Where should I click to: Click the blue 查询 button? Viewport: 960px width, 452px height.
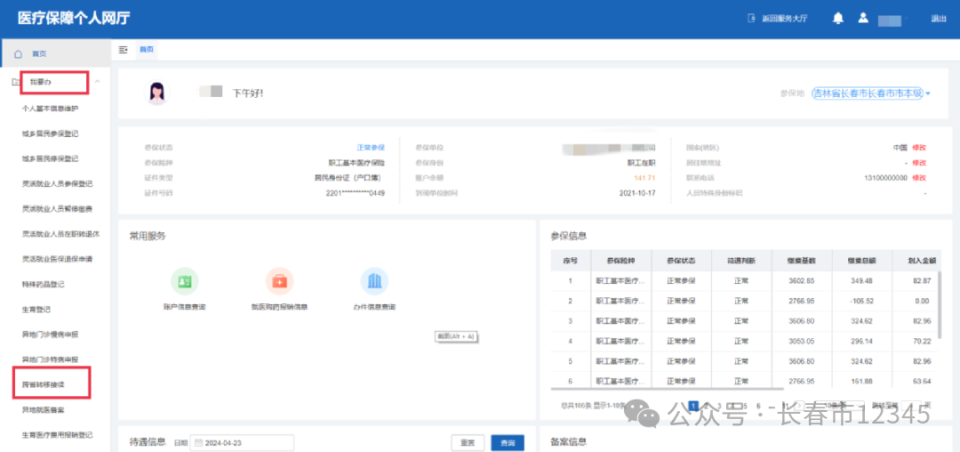[508, 443]
